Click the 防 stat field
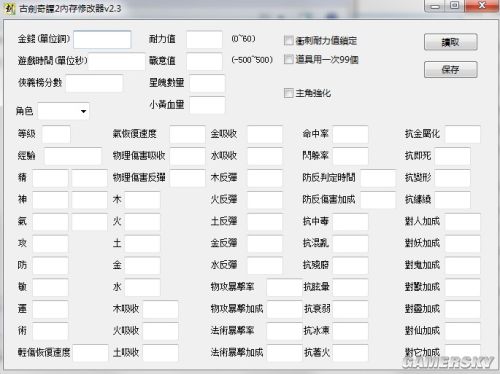 click(50, 266)
